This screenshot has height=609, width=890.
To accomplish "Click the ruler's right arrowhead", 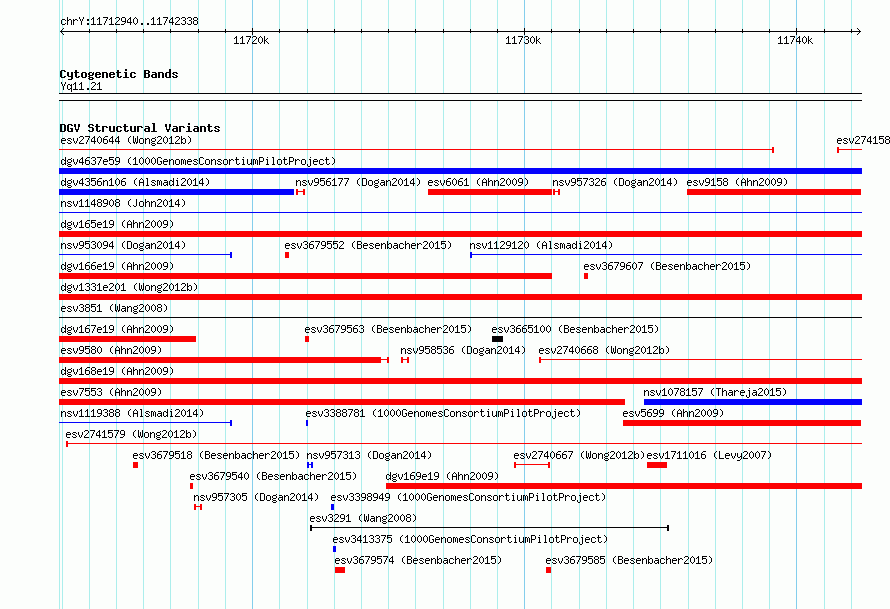I will coord(859,31).
